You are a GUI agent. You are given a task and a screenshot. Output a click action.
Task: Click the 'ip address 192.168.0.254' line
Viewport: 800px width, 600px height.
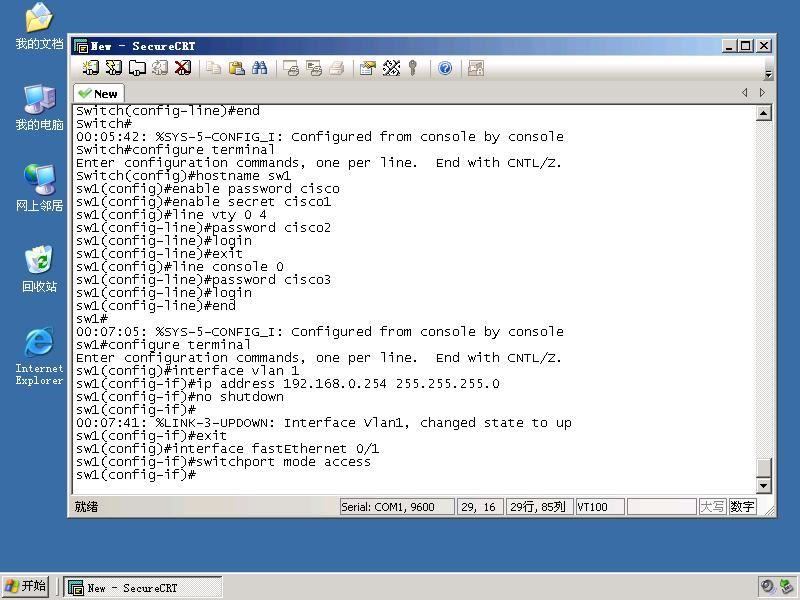pyautogui.click(x=288, y=384)
